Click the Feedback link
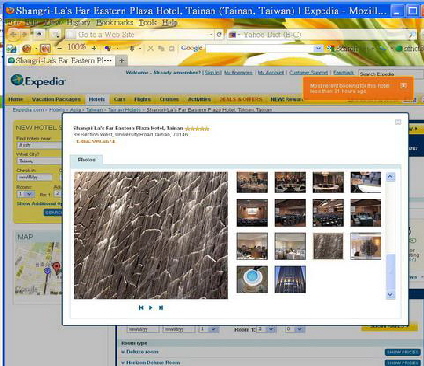This screenshot has height=366, width=424. tap(343, 72)
